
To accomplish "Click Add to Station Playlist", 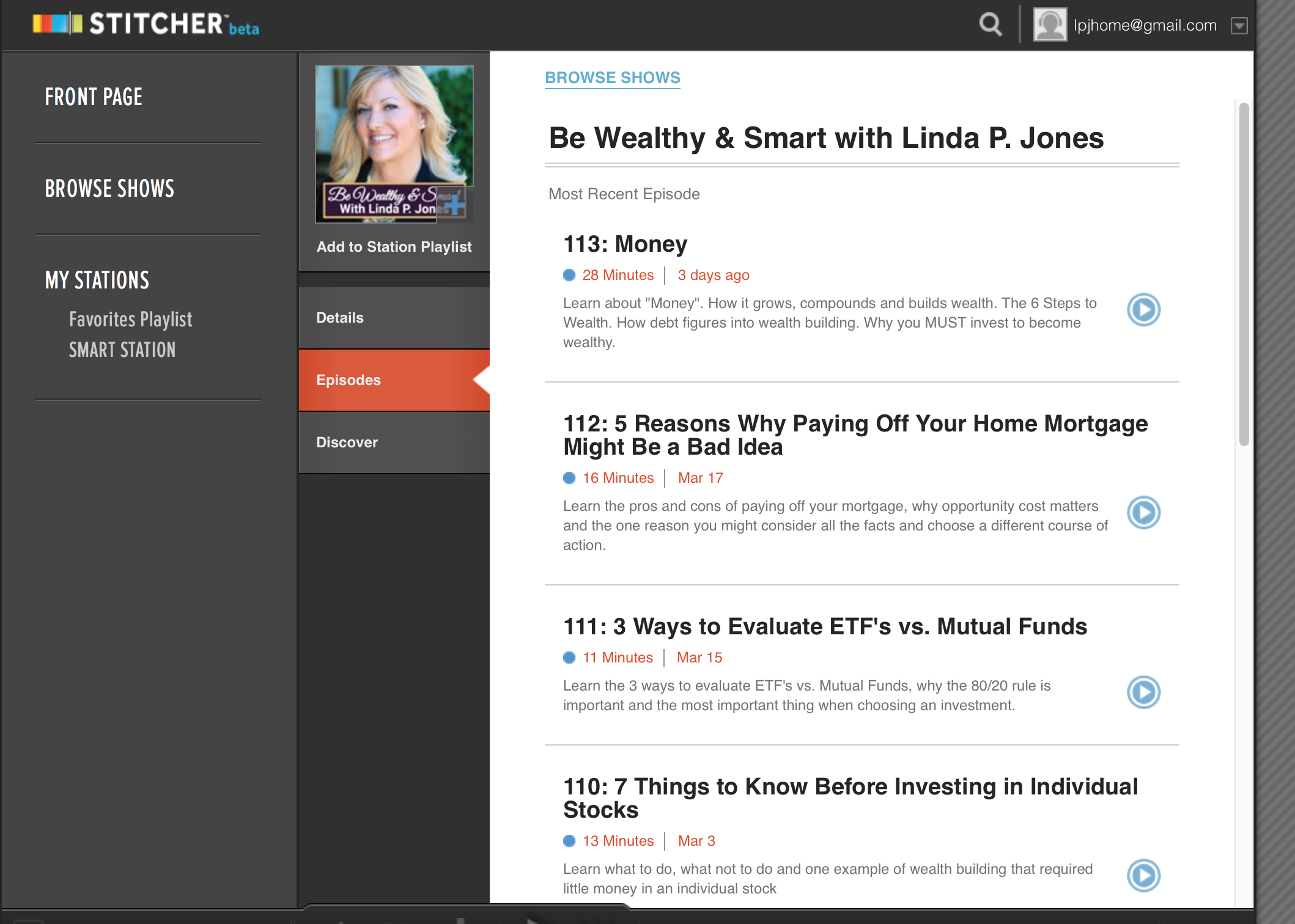I will point(394,246).
